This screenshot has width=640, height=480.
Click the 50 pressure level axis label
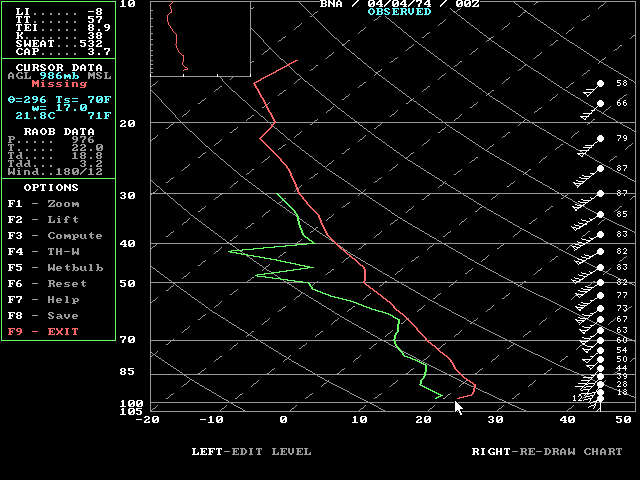[x=127, y=283]
